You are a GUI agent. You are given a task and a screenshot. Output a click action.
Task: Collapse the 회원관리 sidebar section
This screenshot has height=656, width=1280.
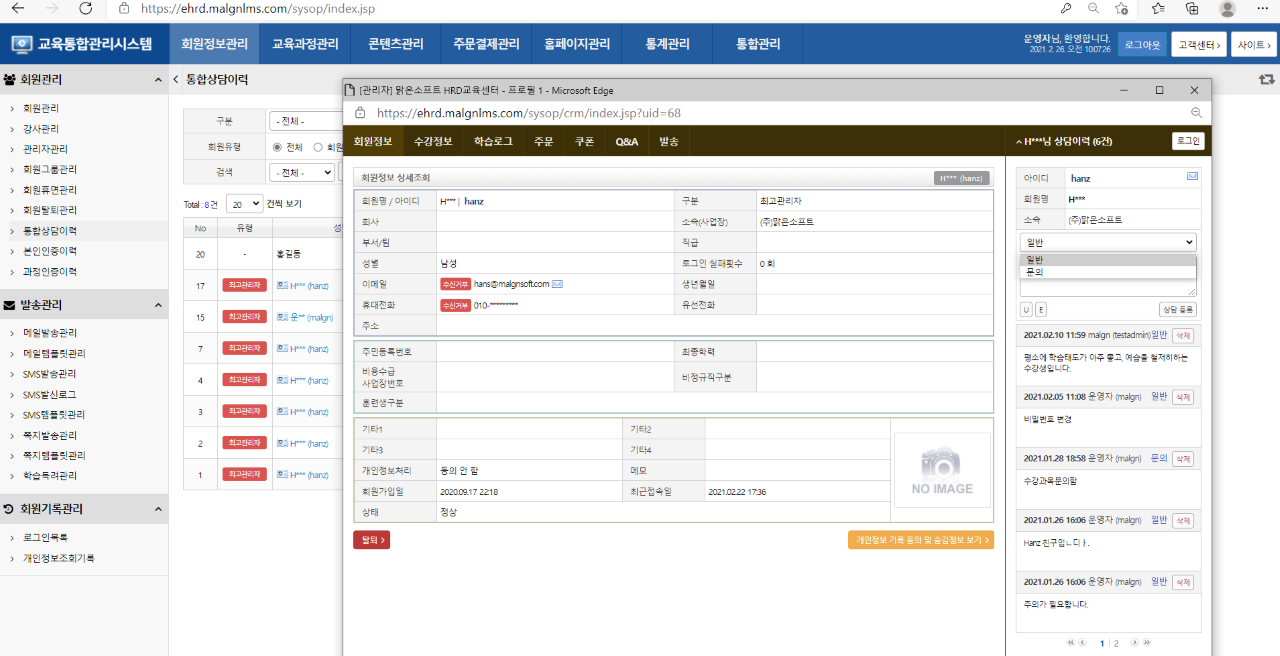[158, 80]
